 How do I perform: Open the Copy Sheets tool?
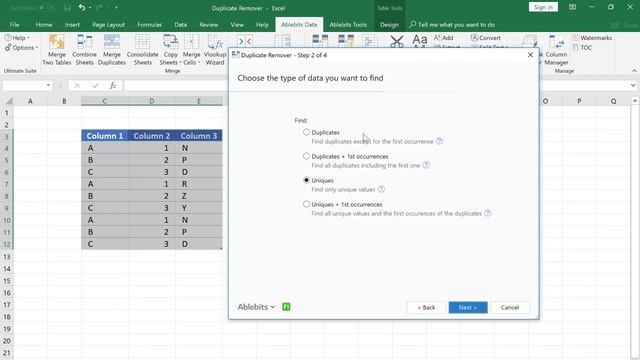click(170, 50)
